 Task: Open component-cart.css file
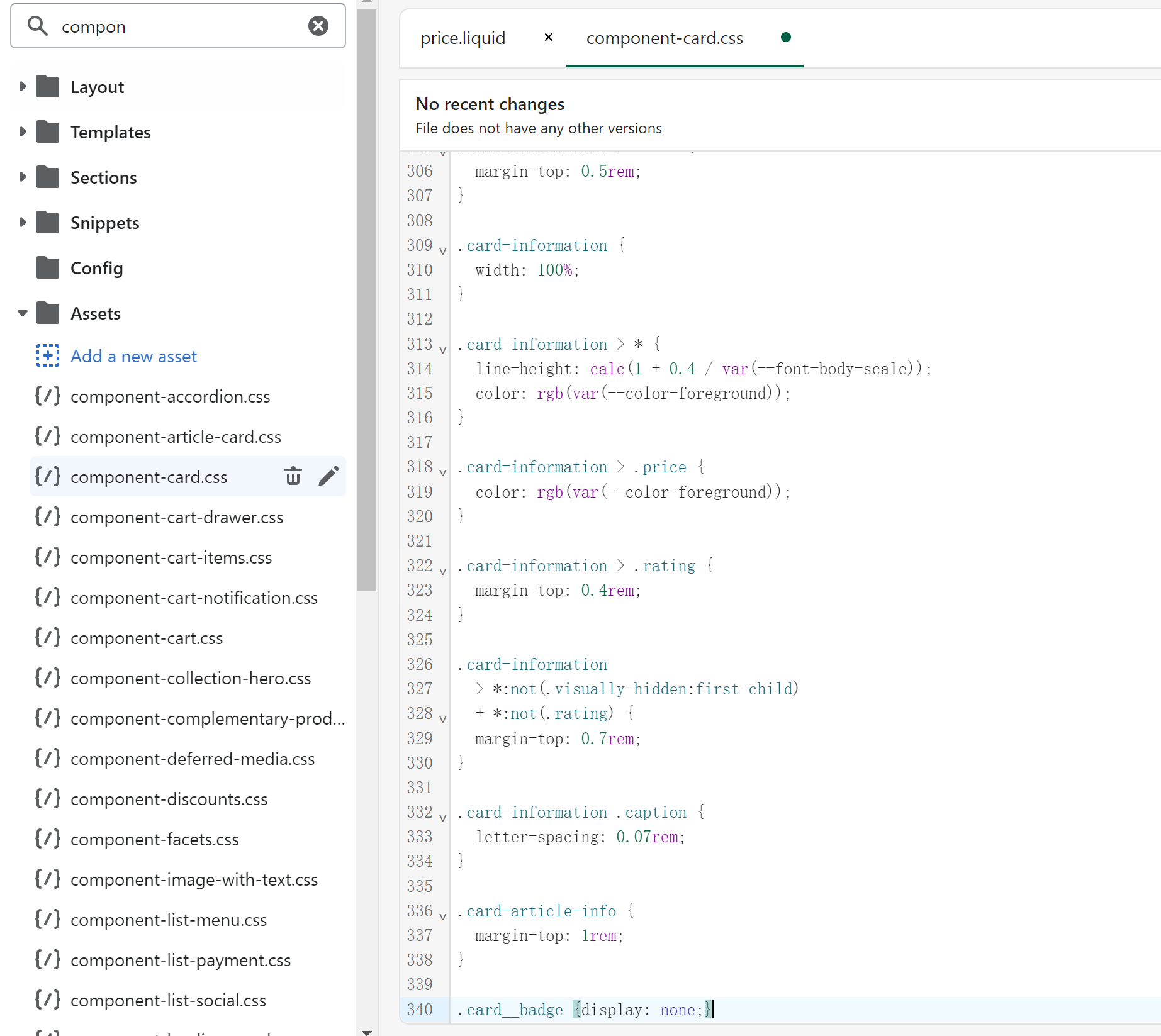click(147, 638)
